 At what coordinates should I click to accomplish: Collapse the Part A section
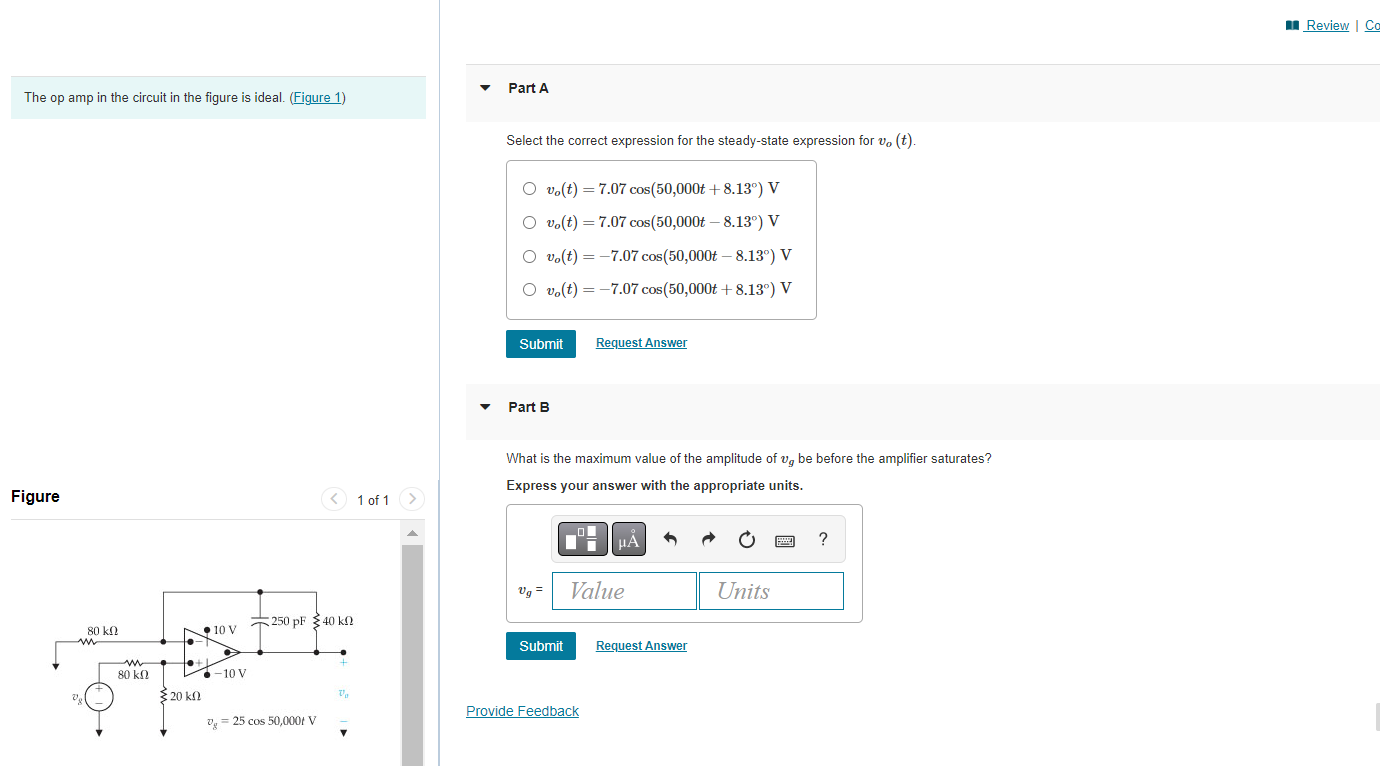pyautogui.click(x=485, y=88)
